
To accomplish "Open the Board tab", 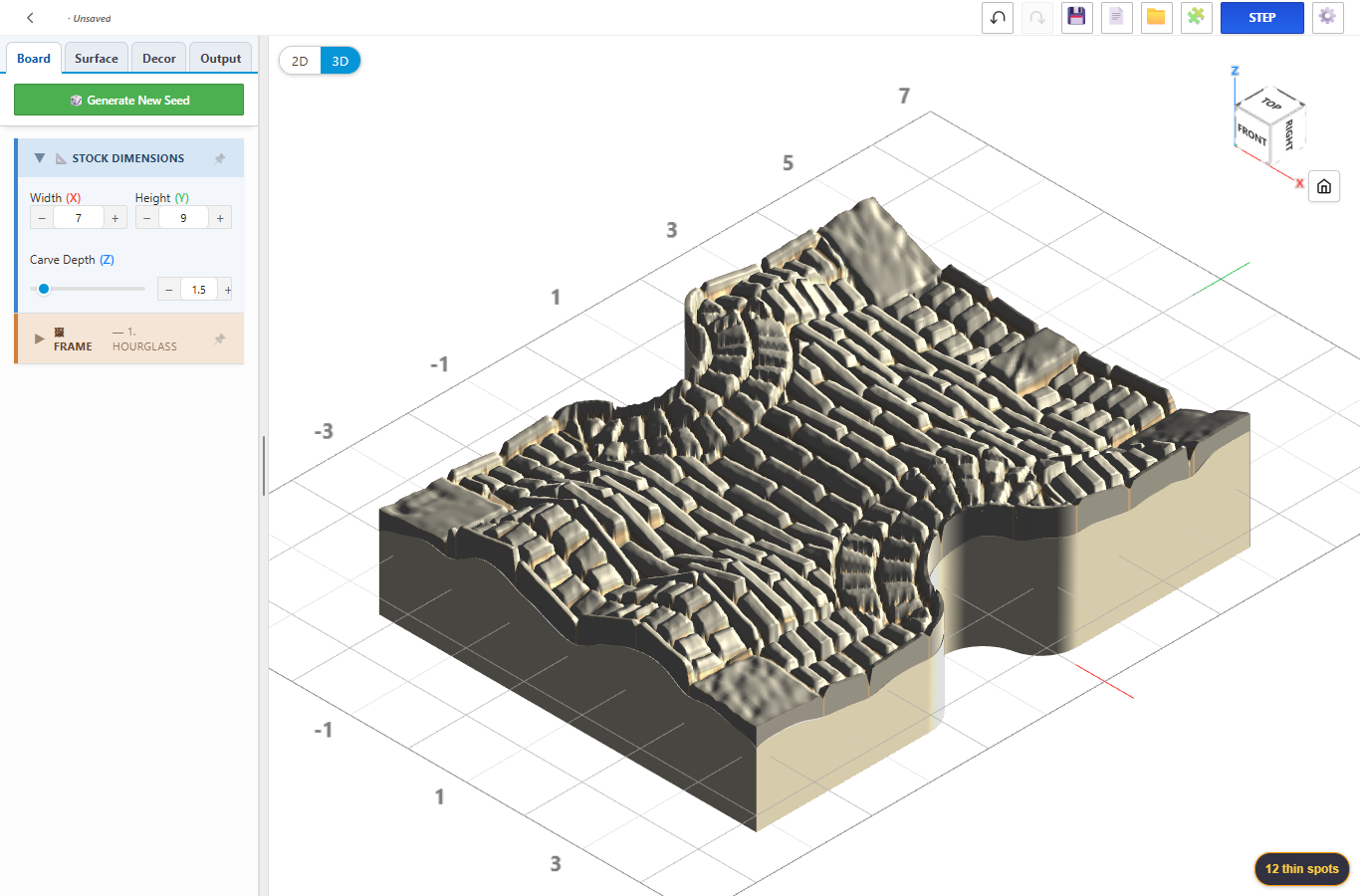I will [34, 58].
